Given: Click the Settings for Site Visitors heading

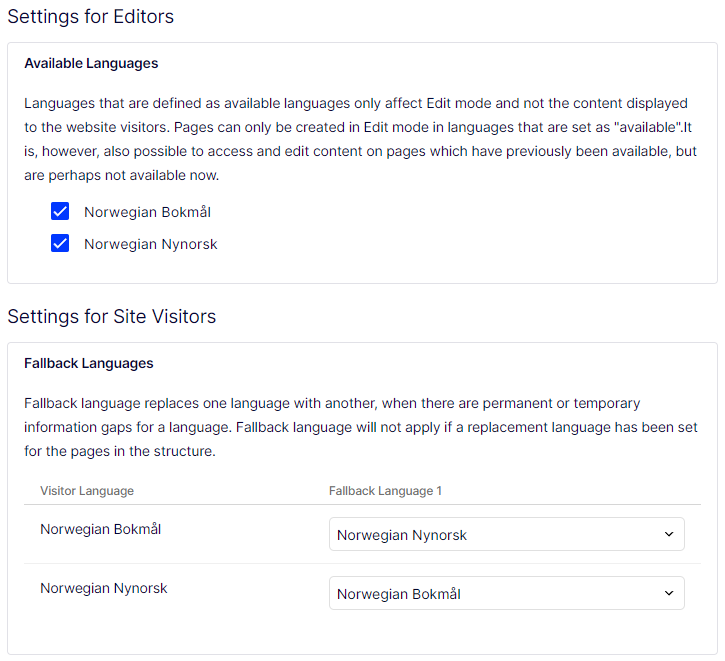Looking at the screenshot, I should pyautogui.click(x=111, y=317).
